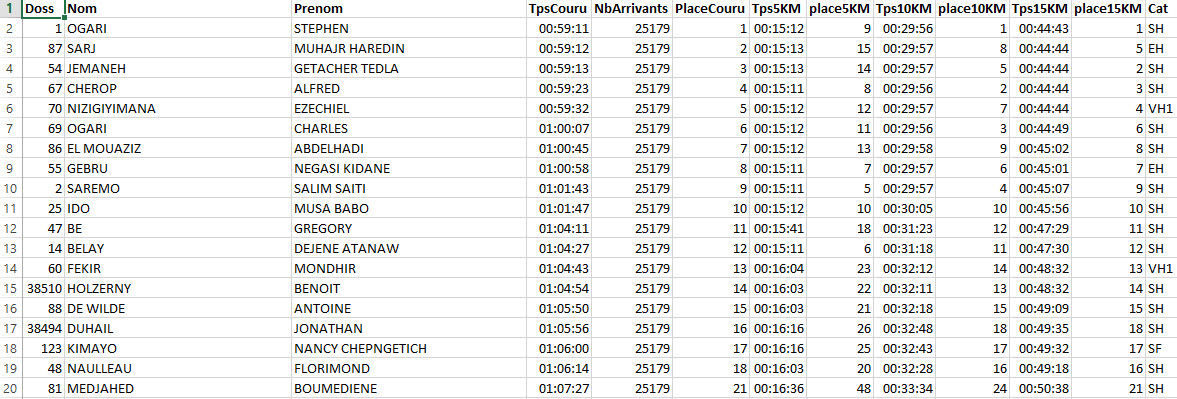Select the EL MOUAZIZ cell
The height and width of the screenshot is (399, 1177).
pos(179,148)
